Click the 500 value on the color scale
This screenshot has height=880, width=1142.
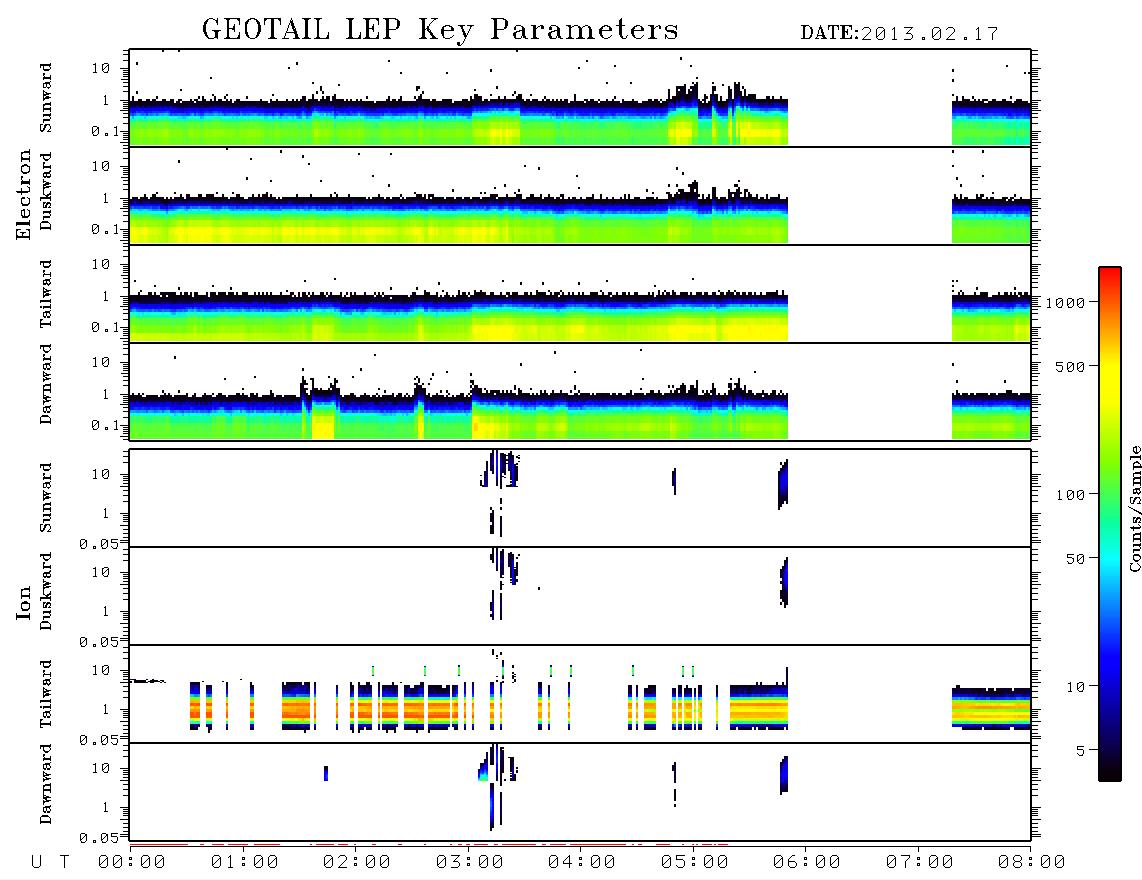(x=1071, y=367)
